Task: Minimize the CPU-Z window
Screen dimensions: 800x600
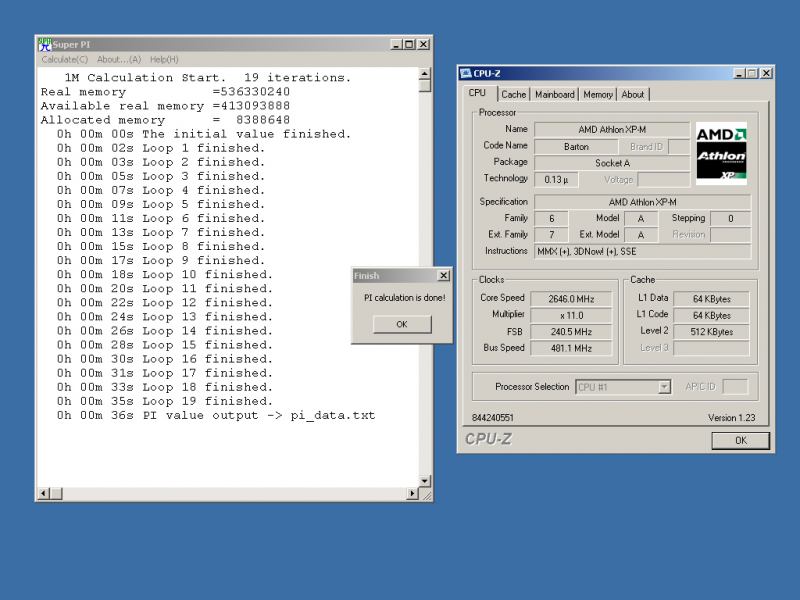Action: (x=740, y=73)
